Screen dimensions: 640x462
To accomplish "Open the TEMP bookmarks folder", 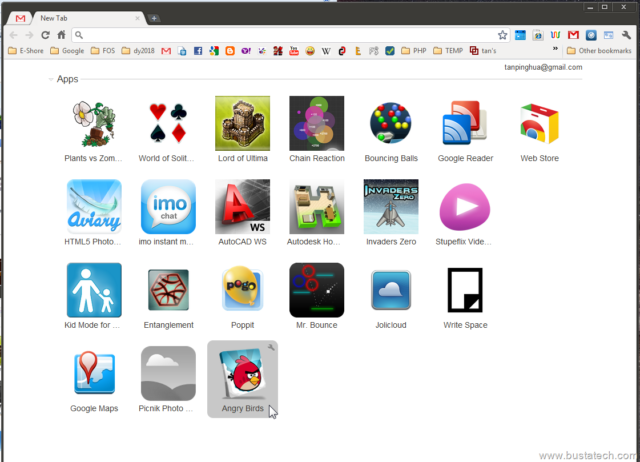I will (x=448, y=51).
